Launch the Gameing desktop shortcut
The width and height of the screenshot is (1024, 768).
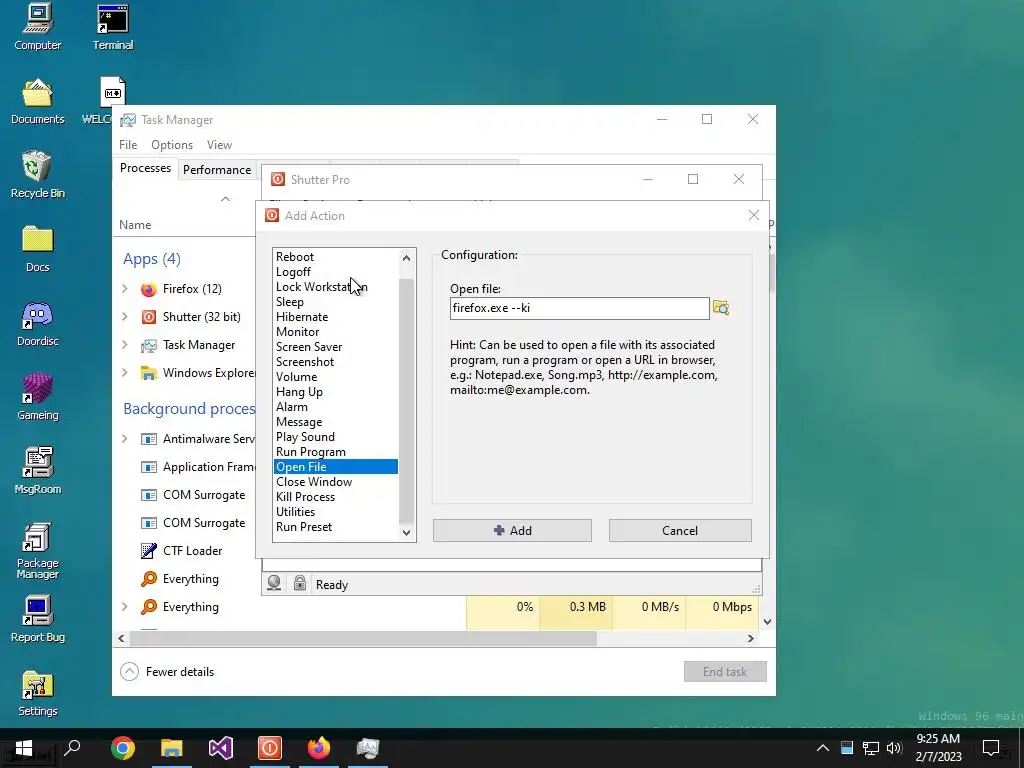click(x=38, y=397)
